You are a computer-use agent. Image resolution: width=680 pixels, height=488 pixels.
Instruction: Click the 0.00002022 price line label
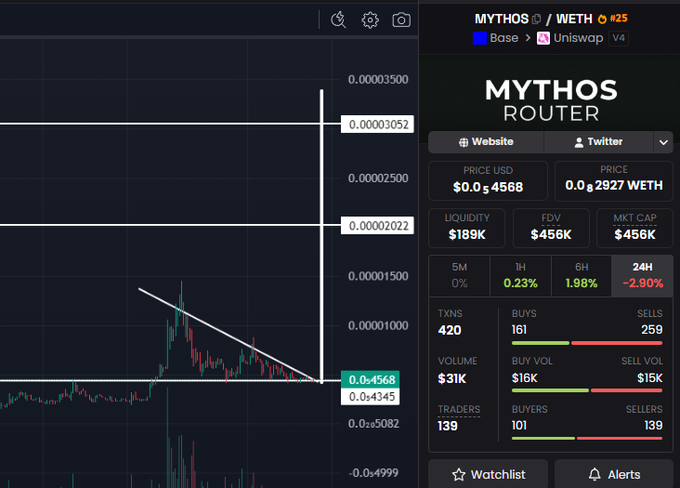point(377,226)
